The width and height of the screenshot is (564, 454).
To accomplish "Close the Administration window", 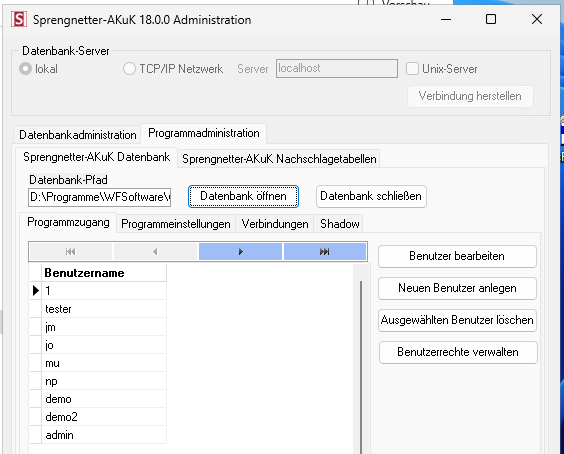I will click(x=537, y=19).
